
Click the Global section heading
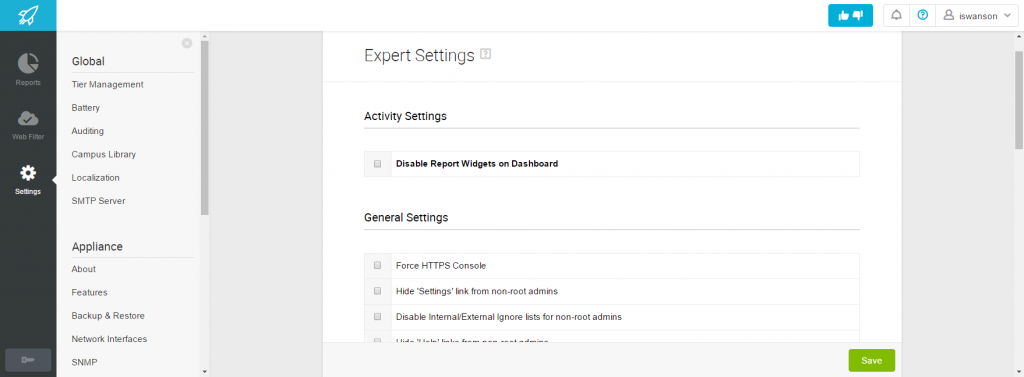pos(88,61)
